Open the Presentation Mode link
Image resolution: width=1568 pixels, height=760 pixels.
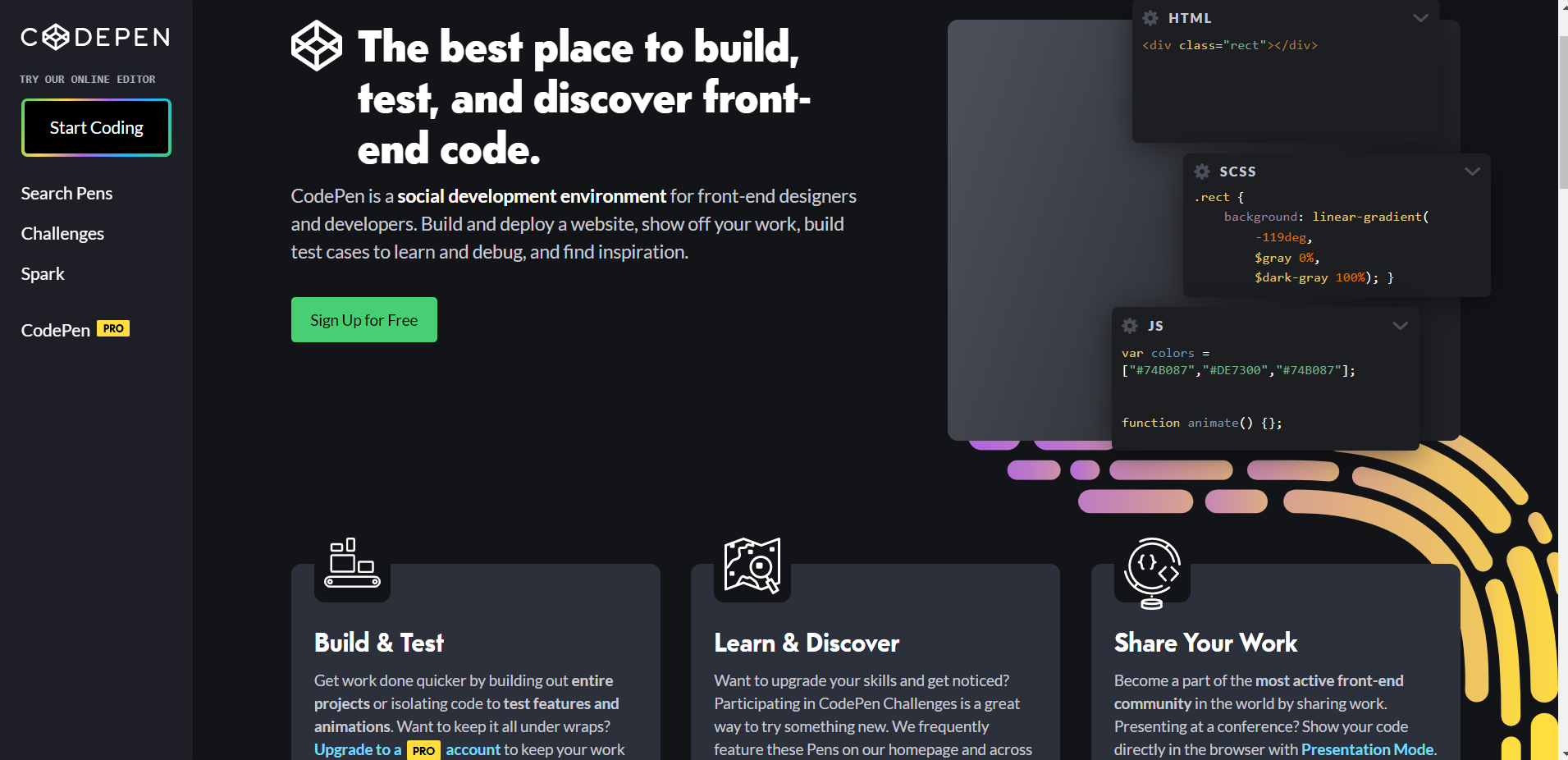[1367, 749]
